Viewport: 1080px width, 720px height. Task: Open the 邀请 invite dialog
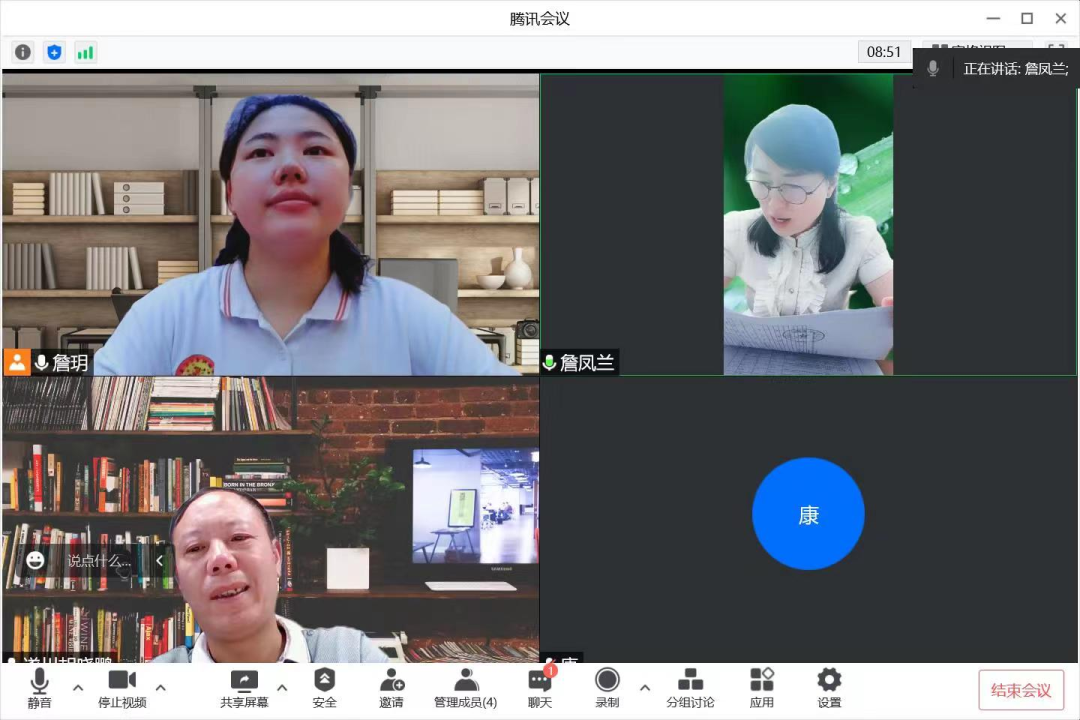391,688
